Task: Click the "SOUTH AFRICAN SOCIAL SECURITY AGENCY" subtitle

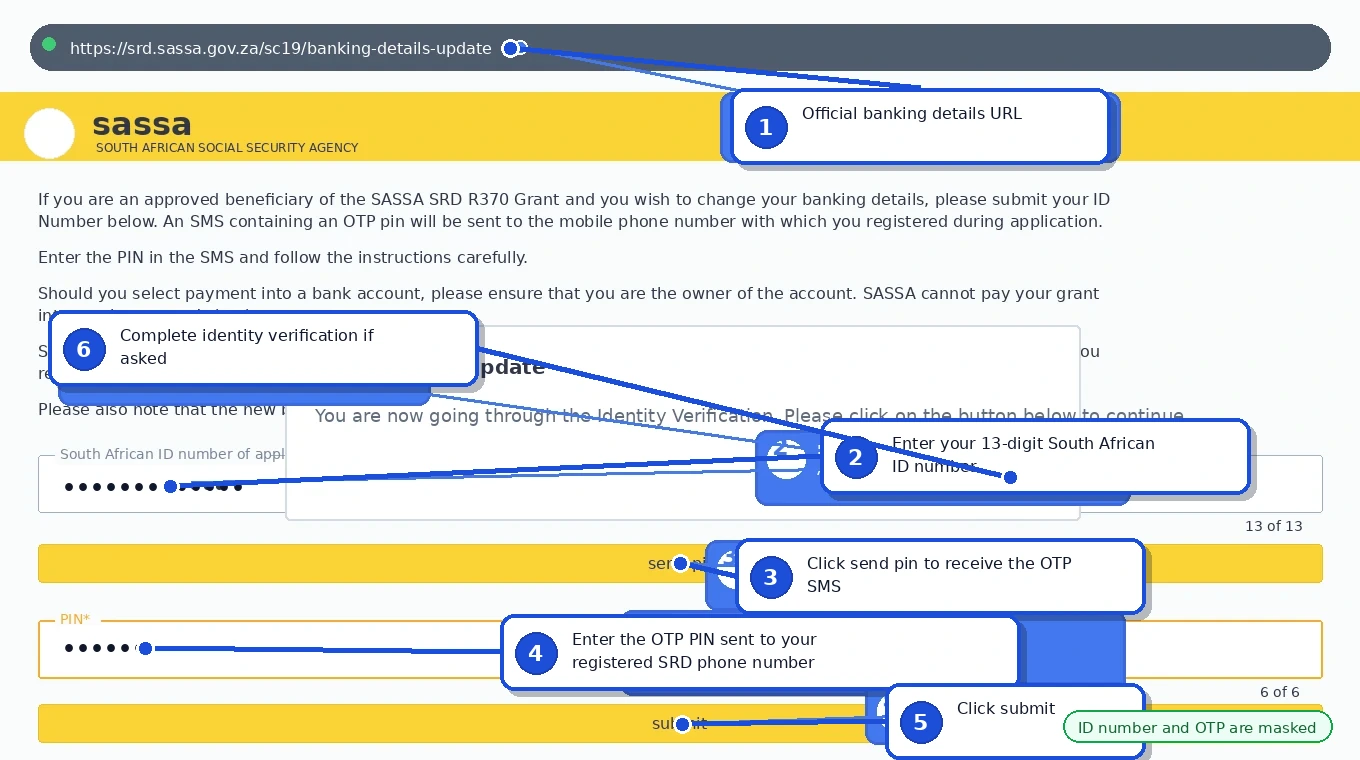Action: (227, 147)
